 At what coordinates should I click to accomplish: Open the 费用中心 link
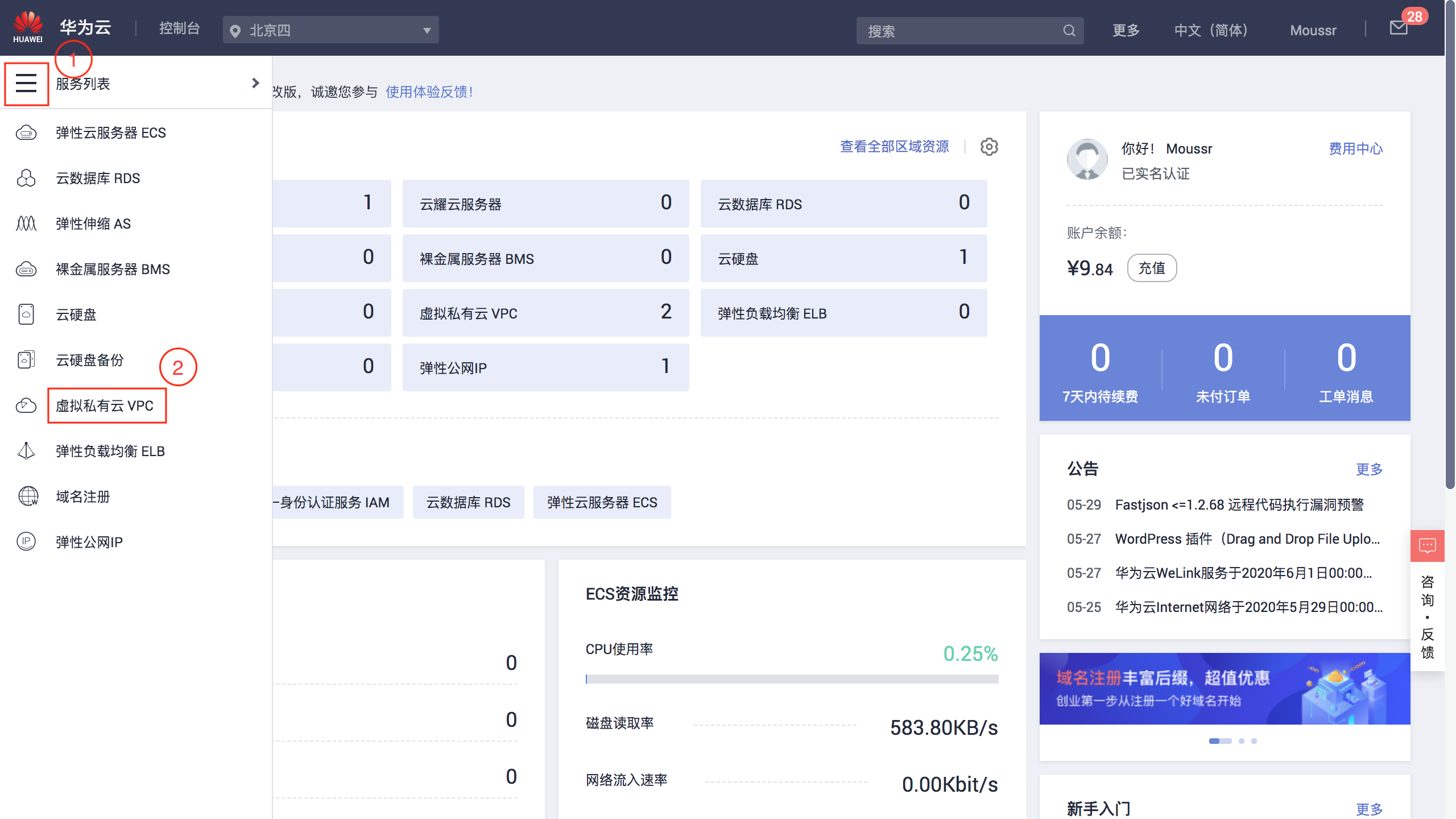pyautogui.click(x=1355, y=148)
